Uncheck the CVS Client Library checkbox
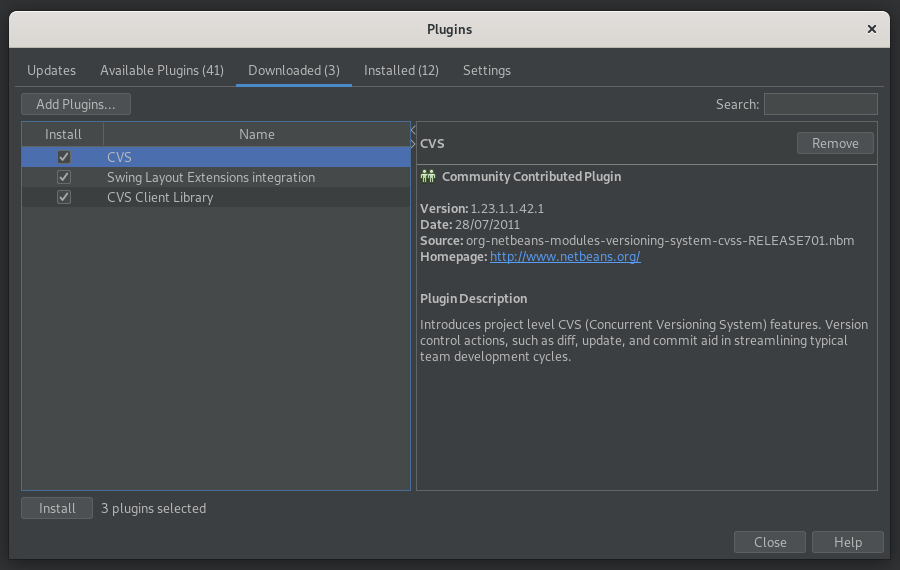This screenshot has width=900, height=570. [x=64, y=197]
